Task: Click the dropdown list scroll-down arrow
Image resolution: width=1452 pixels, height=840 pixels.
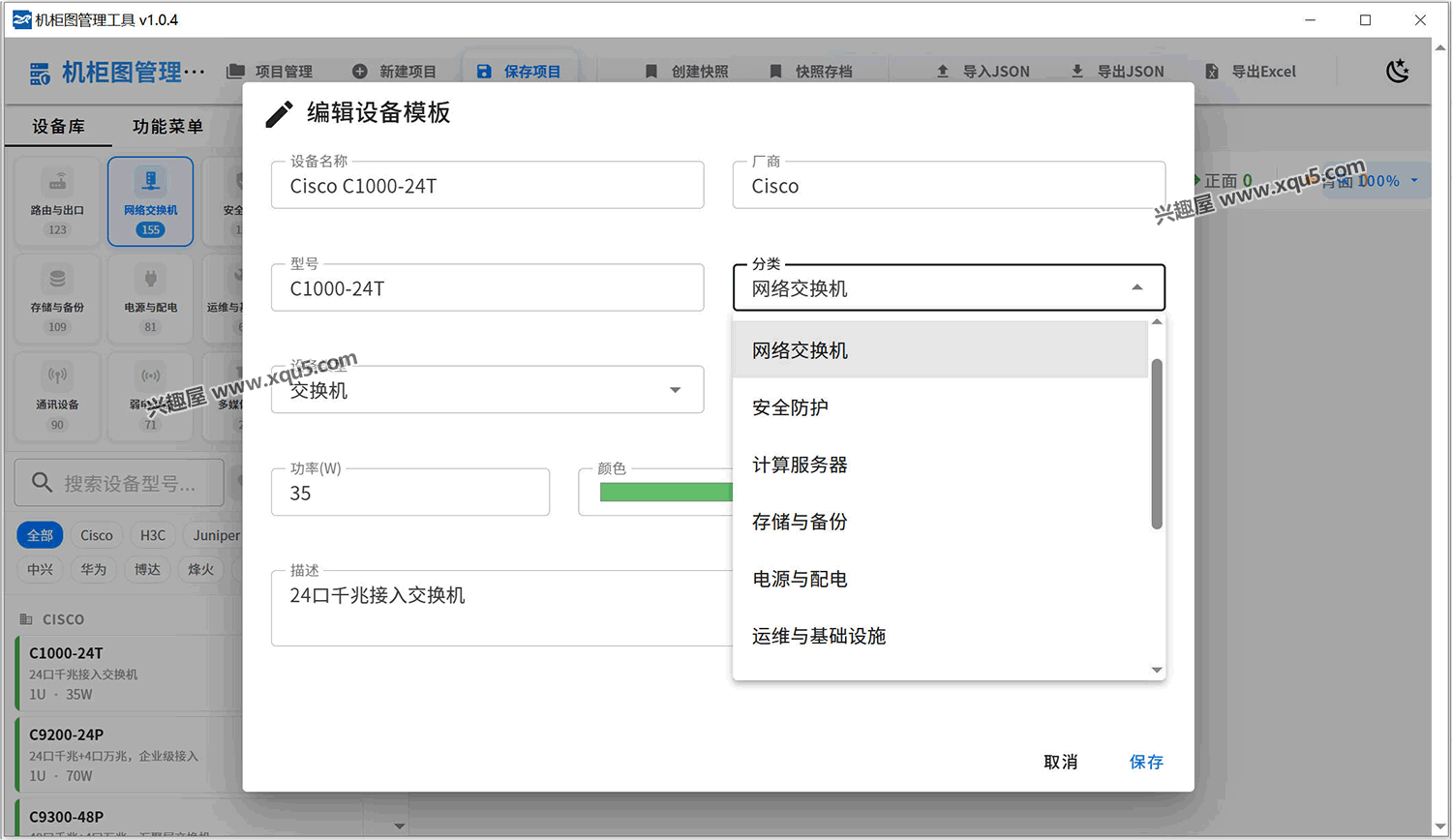Action: point(1157,670)
